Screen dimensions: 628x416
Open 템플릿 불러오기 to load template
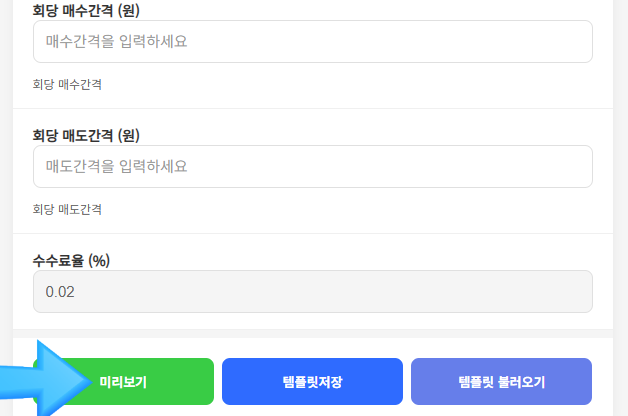coord(501,381)
